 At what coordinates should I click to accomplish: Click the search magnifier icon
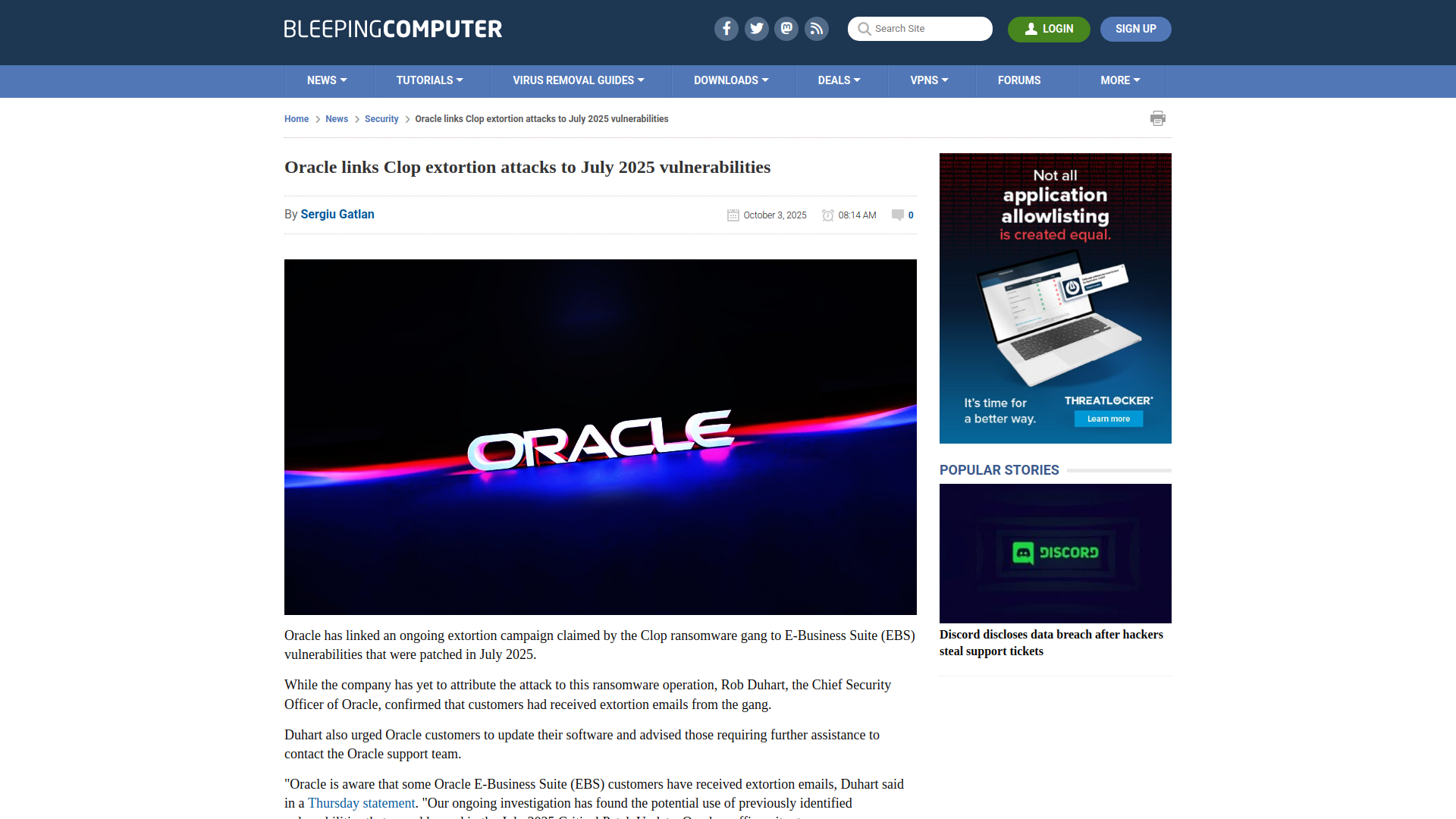tap(864, 29)
